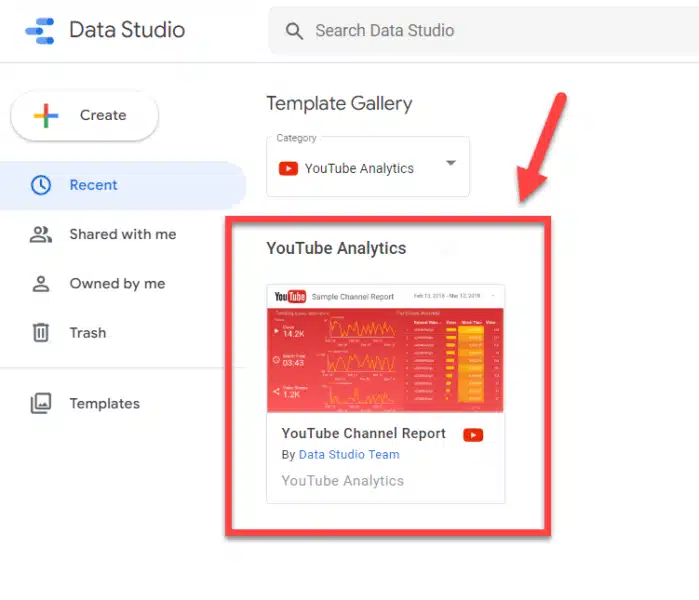Click the Templates gallery icon
The height and width of the screenshot is (600, 699).
[41, 404]
